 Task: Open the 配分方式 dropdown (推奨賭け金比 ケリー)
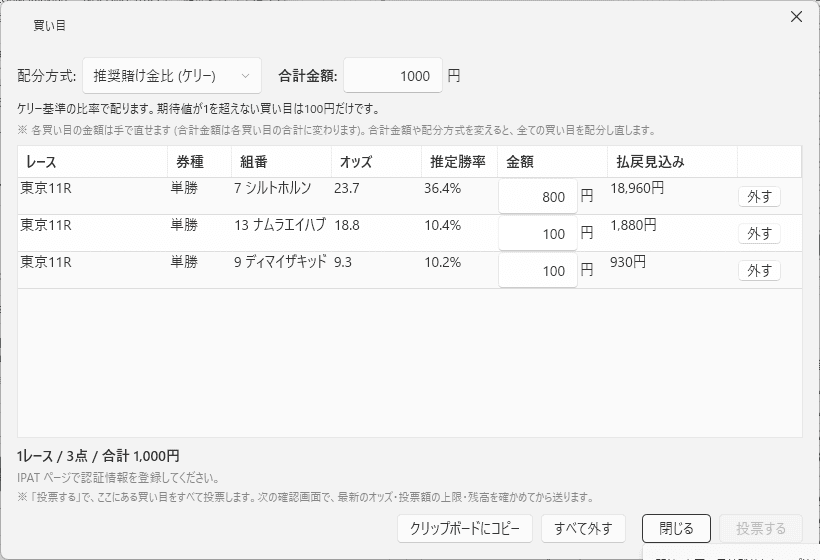172,75
